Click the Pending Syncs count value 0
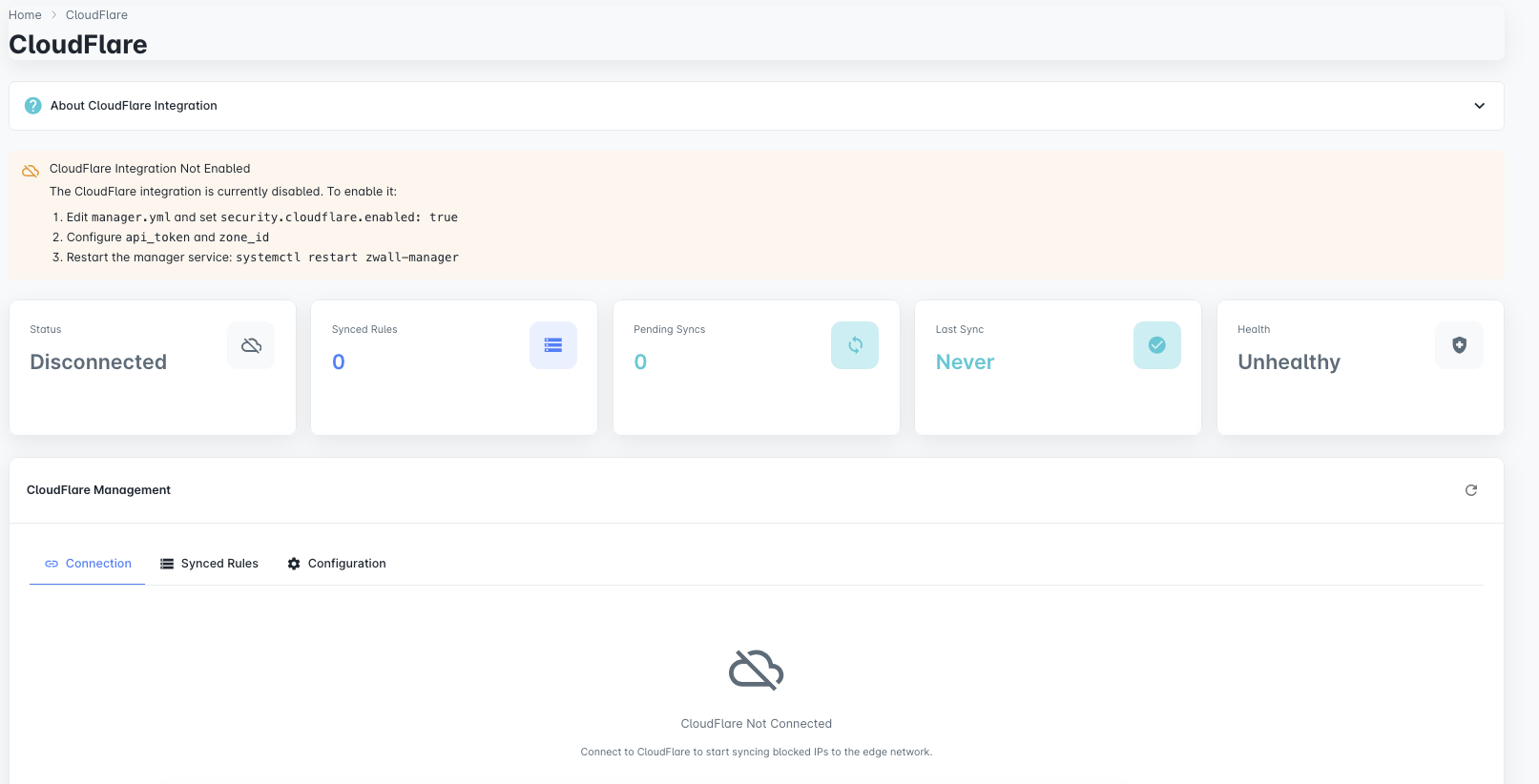Screen dimensions: 1539x784 click(640, 362)
